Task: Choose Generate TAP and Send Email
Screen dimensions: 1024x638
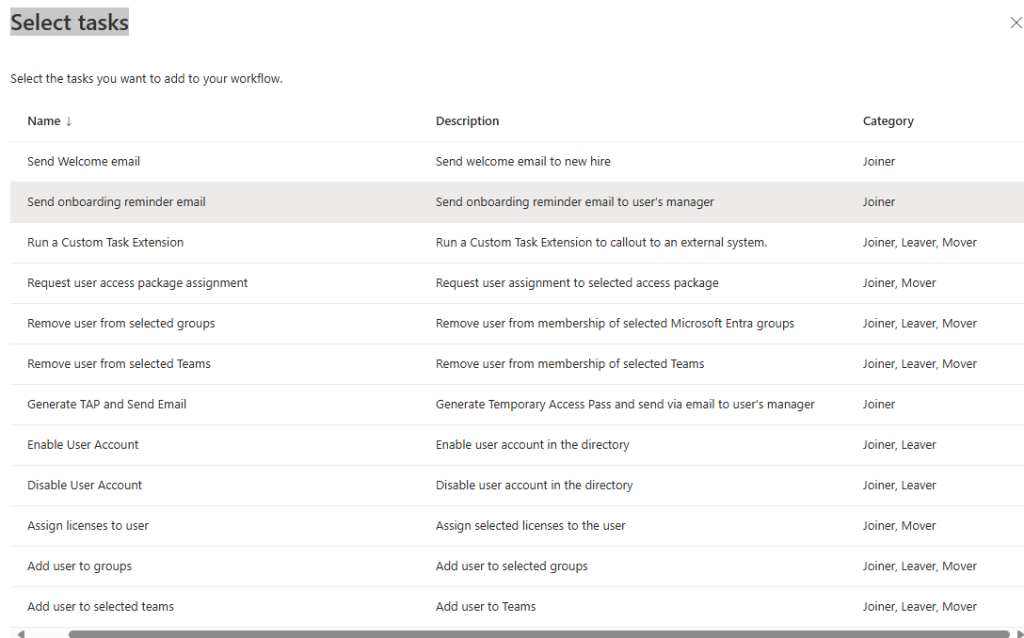Action: coord(107,405)
